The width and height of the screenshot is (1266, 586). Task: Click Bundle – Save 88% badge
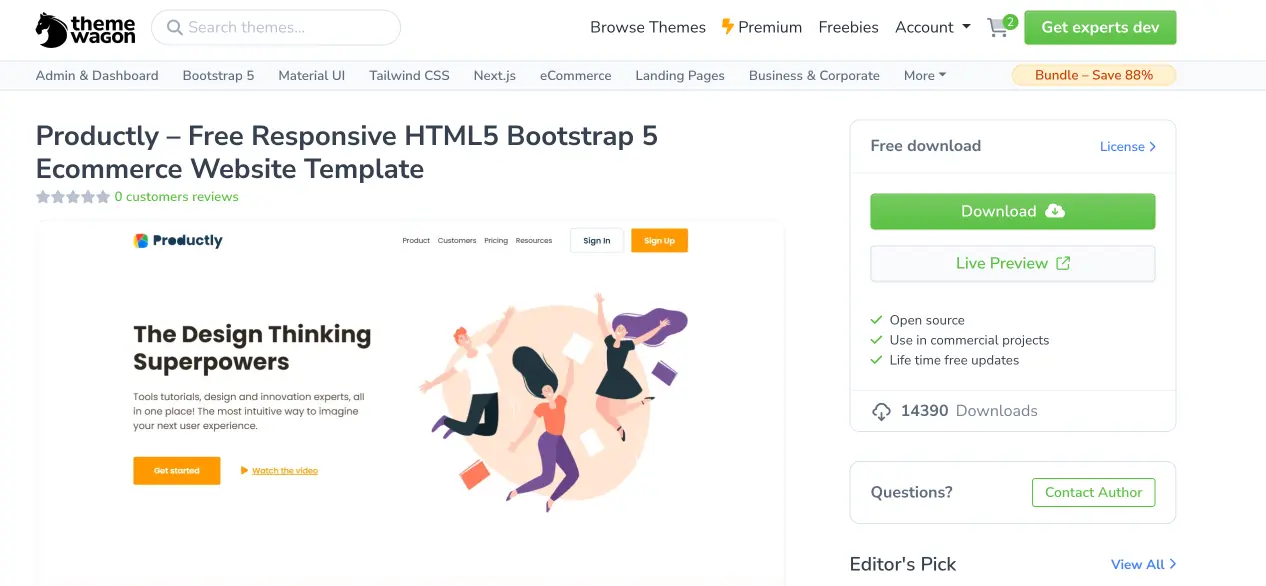[x=1094, y=75]
